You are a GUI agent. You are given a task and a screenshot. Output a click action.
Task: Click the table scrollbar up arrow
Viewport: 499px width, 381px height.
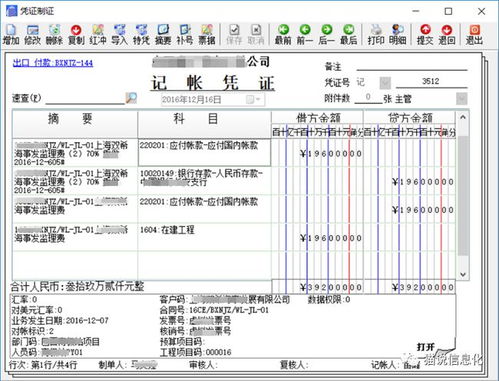coord(463,118)
